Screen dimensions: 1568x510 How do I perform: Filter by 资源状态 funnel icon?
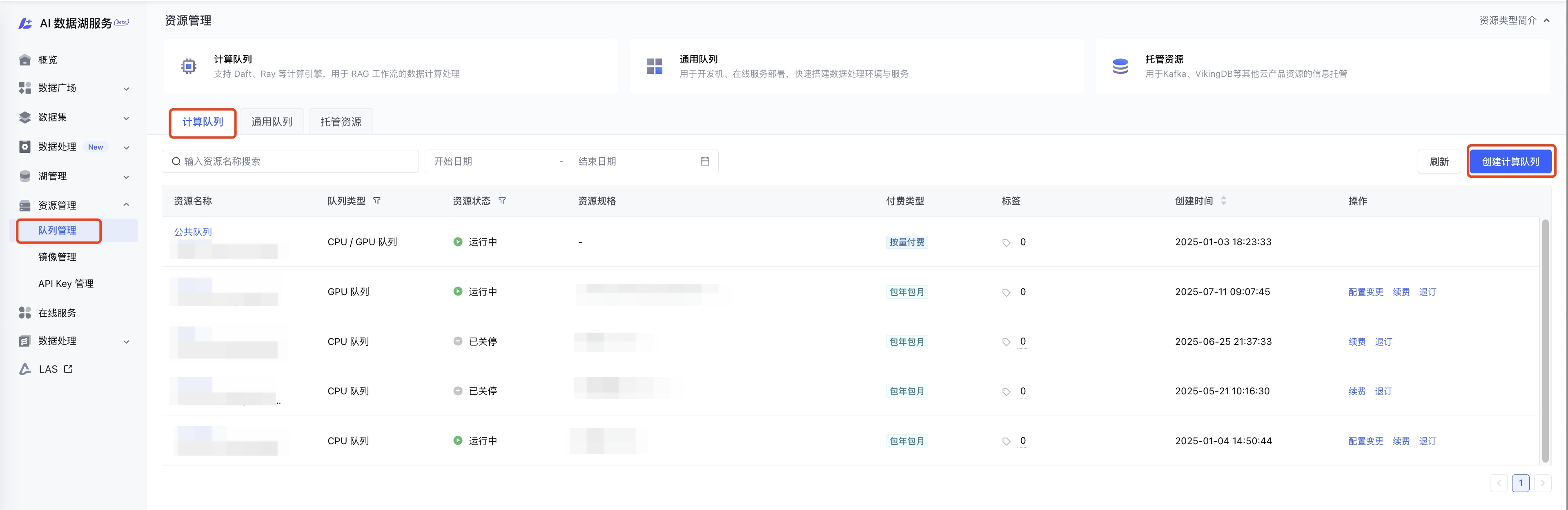tap(502, 201)
